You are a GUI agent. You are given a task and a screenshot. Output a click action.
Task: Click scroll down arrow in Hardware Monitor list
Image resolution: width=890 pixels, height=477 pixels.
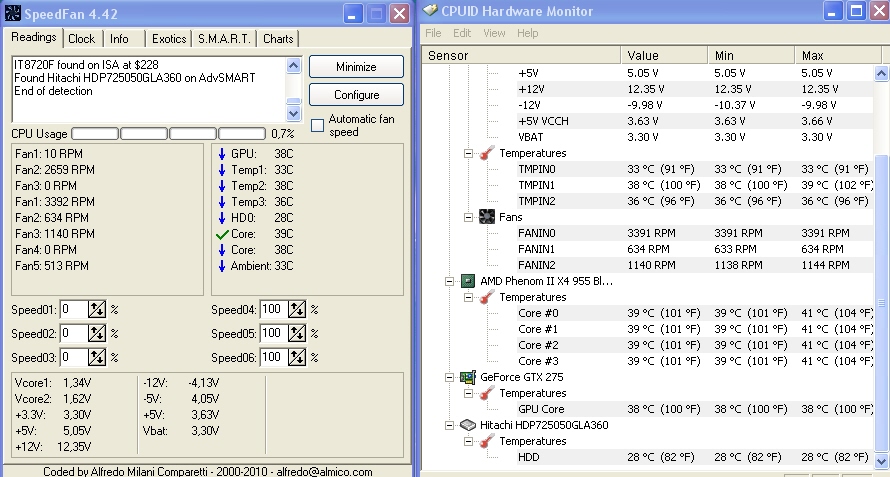pyautogui.click(x=881, y=461)
